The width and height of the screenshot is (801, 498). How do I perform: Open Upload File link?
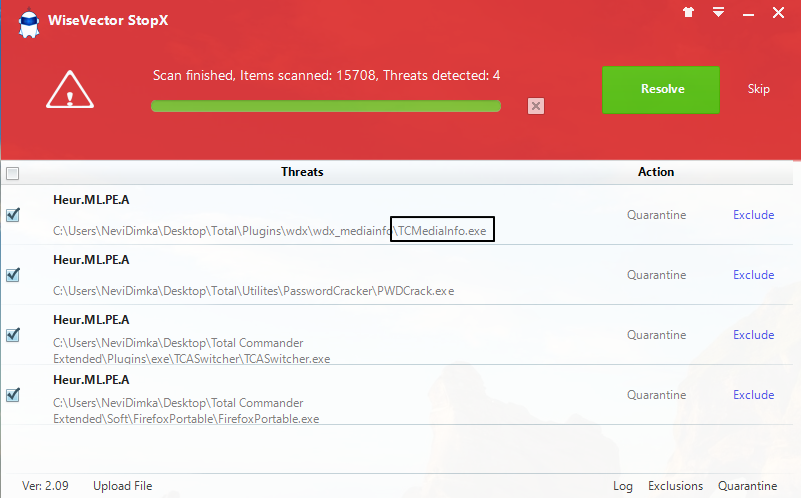click(x=123, y=486)
